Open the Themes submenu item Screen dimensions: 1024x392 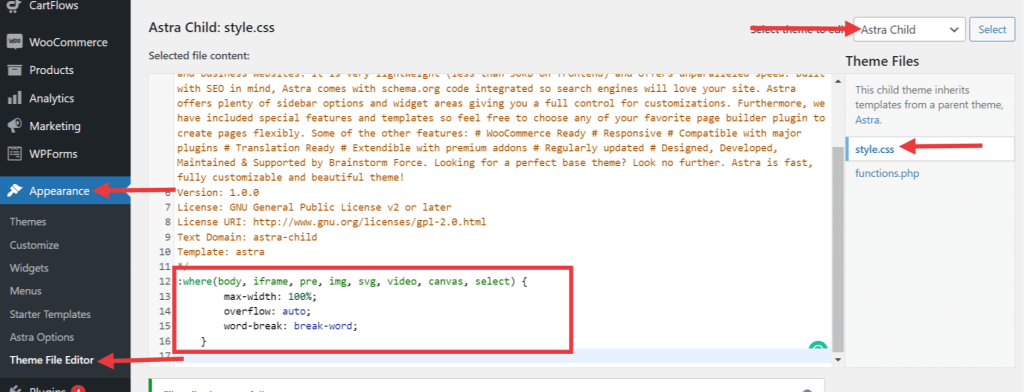(28, 221)
